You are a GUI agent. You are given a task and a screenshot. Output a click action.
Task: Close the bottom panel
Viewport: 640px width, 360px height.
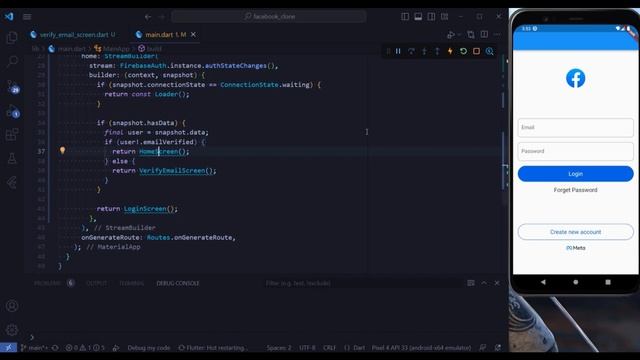[x=497, y=283]
